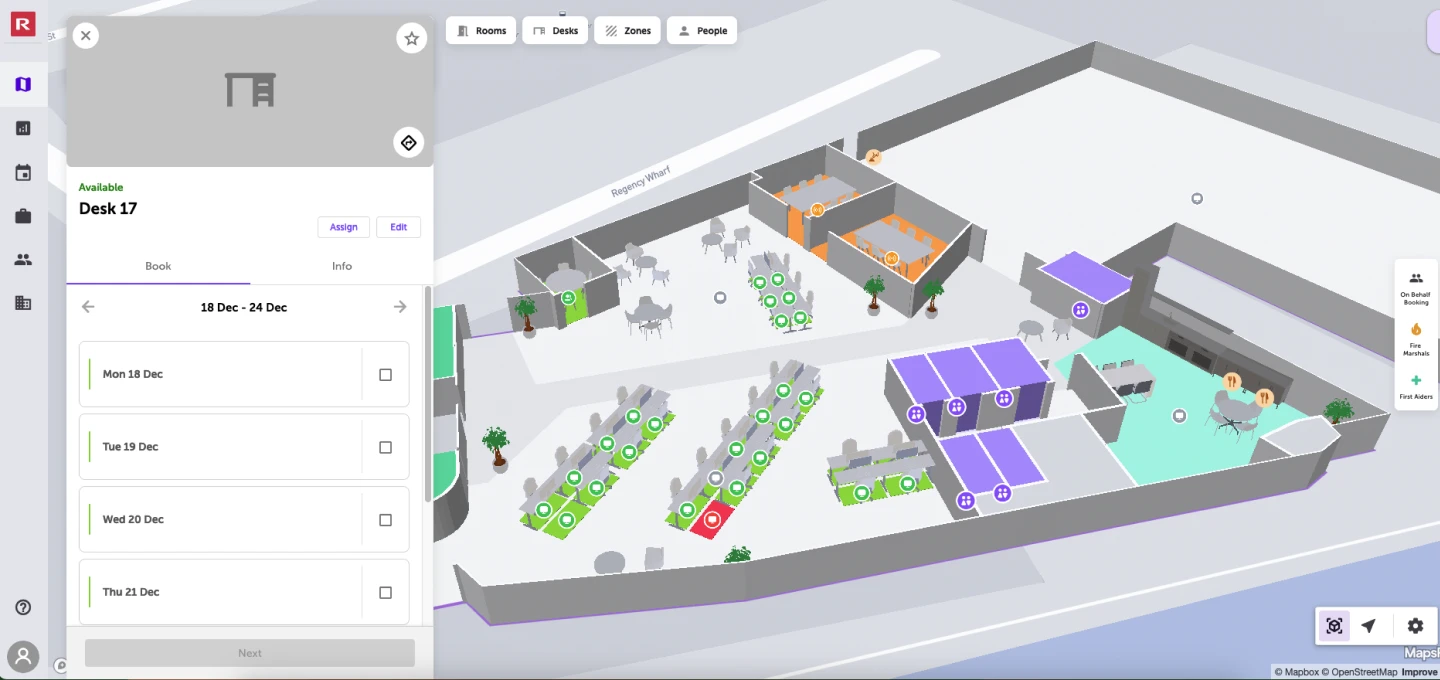Open the building directory icon in the sidebar
The image size is (1440, 680).
tap(23, 302)
